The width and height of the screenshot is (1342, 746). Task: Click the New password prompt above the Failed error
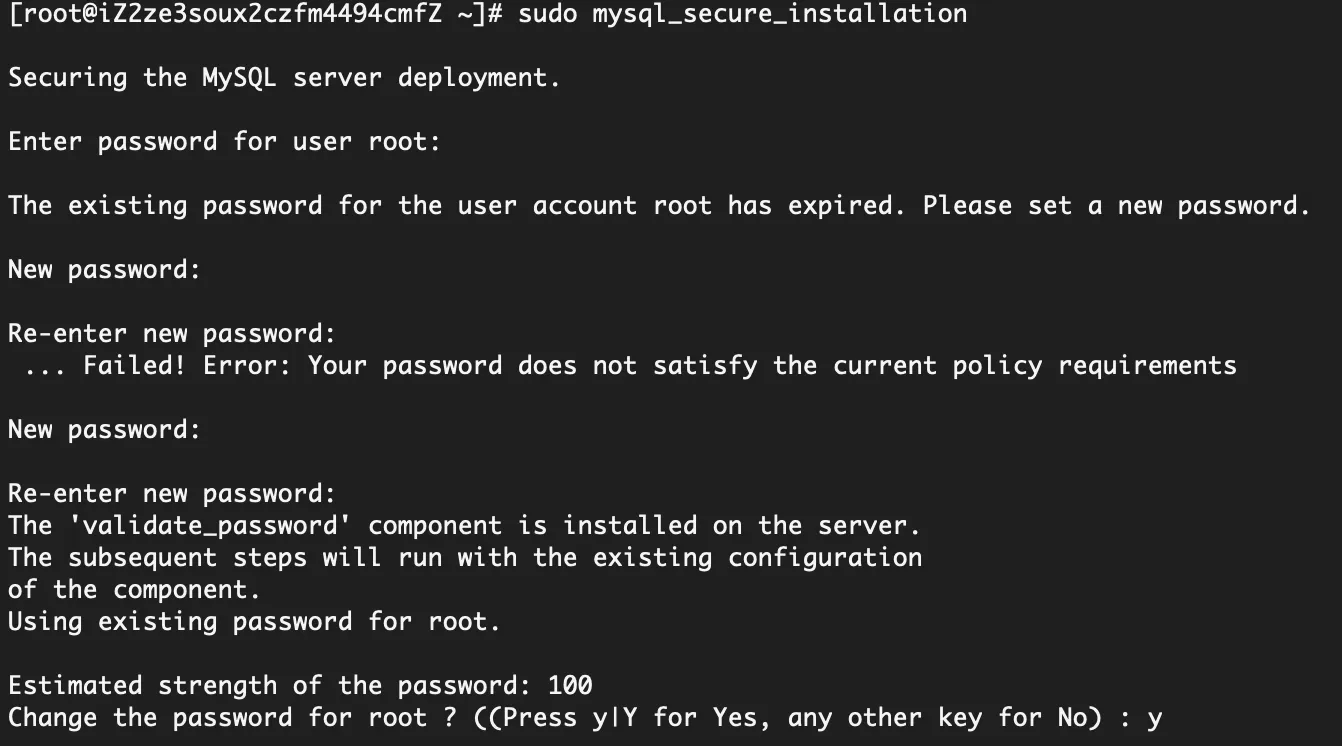[x=104, y=270]
